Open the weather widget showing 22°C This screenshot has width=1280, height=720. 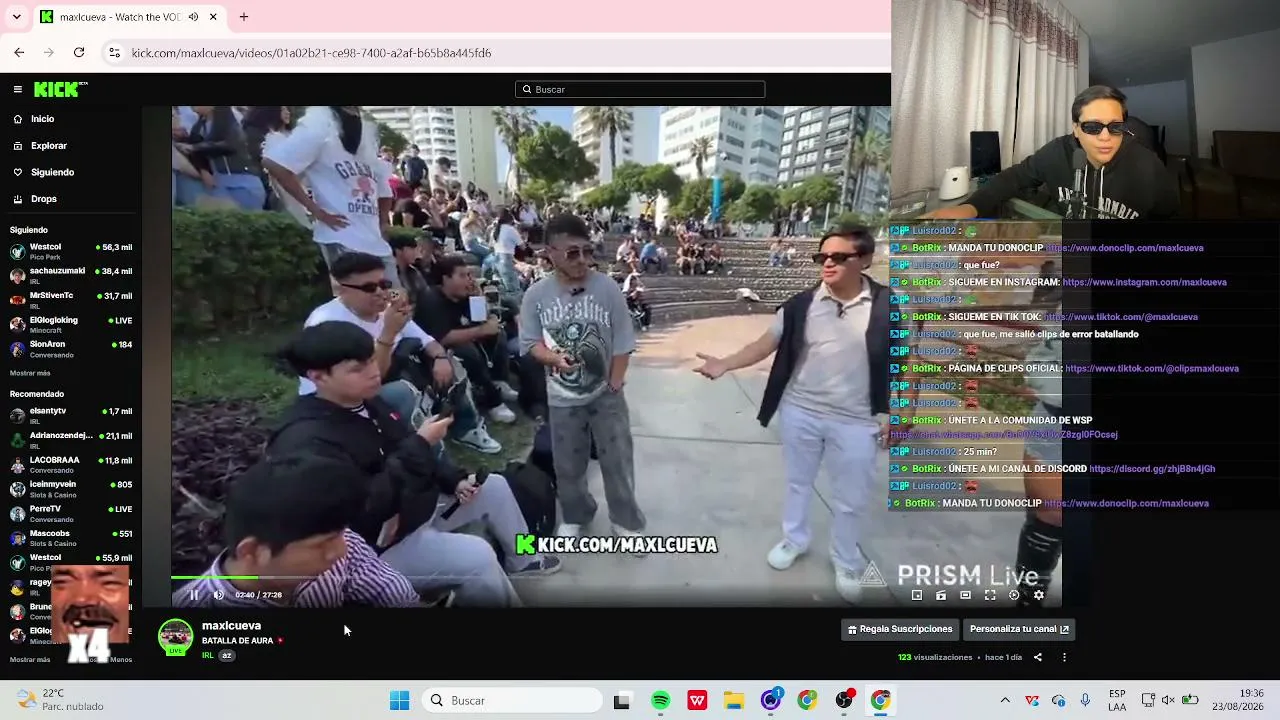[60, 700]
